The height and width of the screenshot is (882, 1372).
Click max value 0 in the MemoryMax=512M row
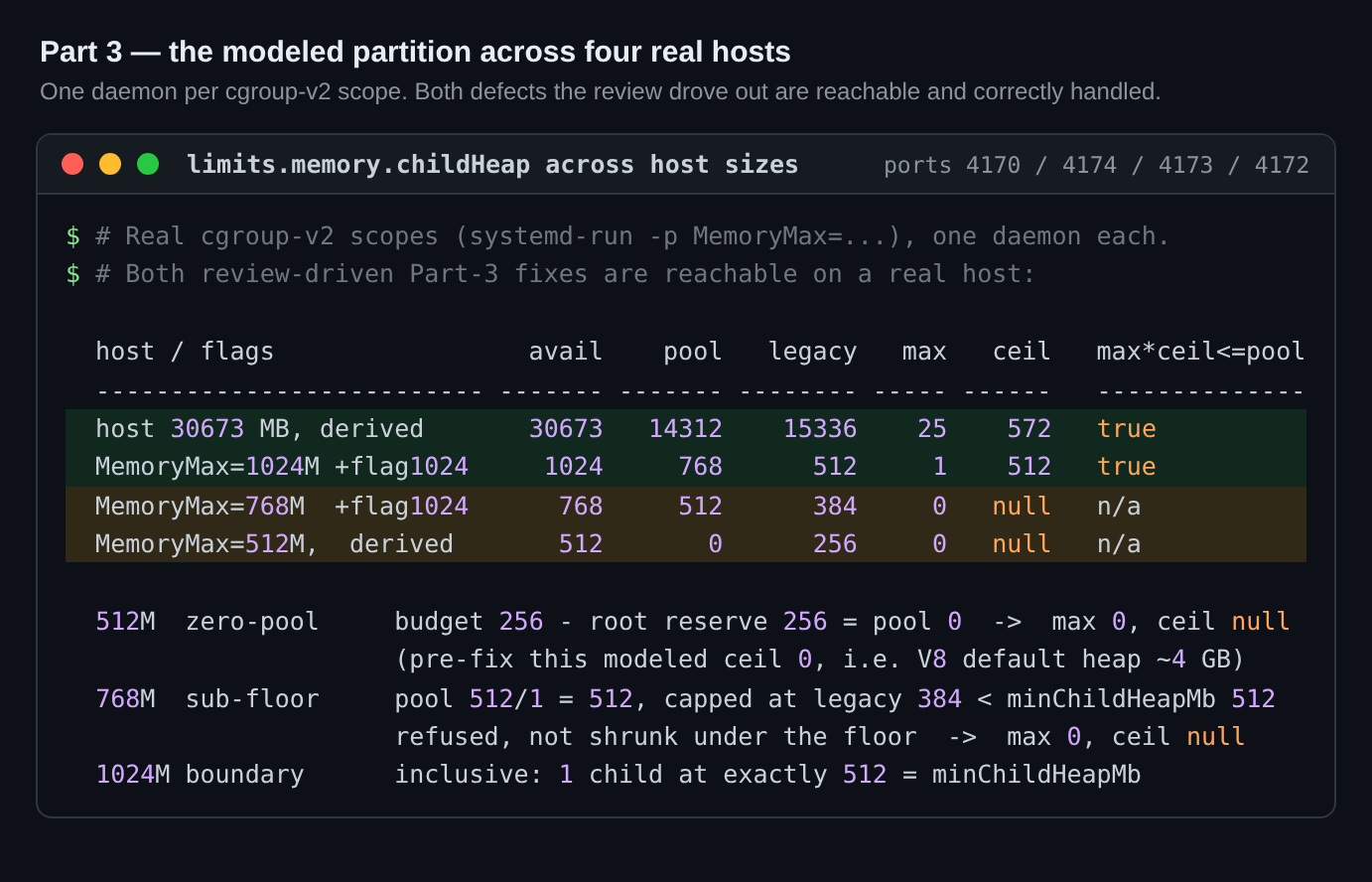(939, 544)
